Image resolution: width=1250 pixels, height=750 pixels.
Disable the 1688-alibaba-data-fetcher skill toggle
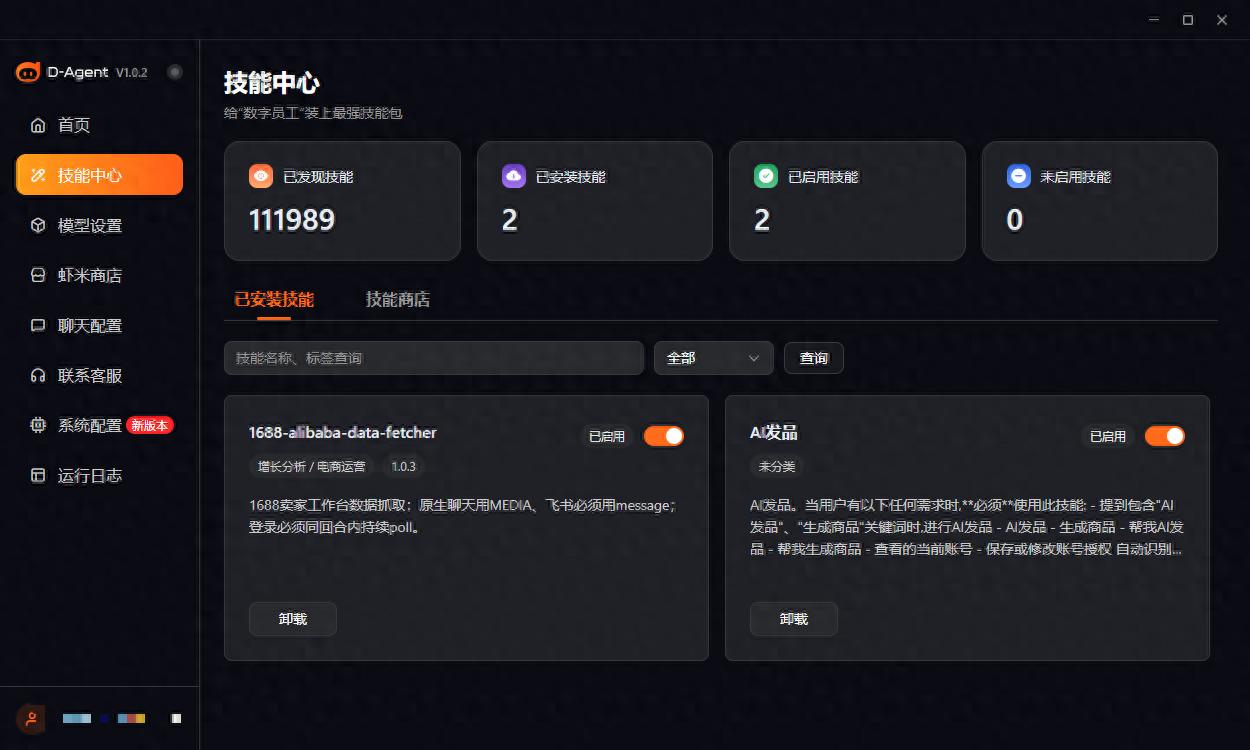[664, 436]
